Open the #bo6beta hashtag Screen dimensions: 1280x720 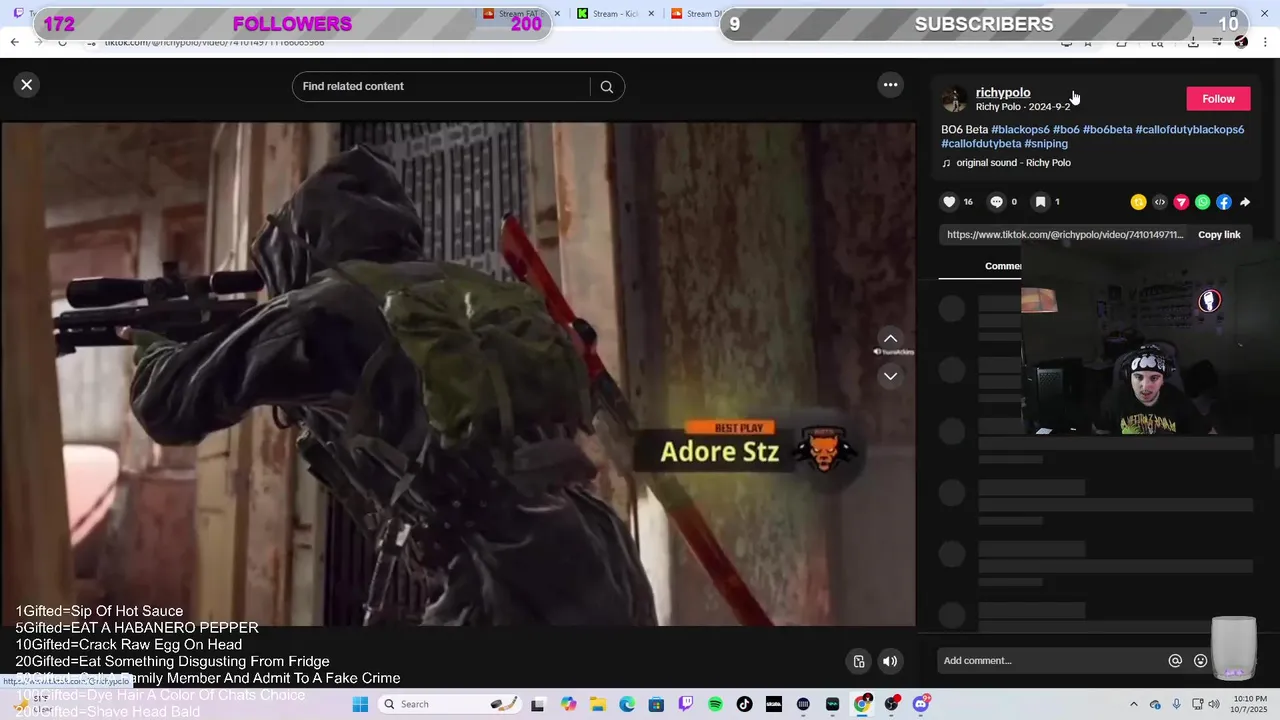[x=1107, y=130]
